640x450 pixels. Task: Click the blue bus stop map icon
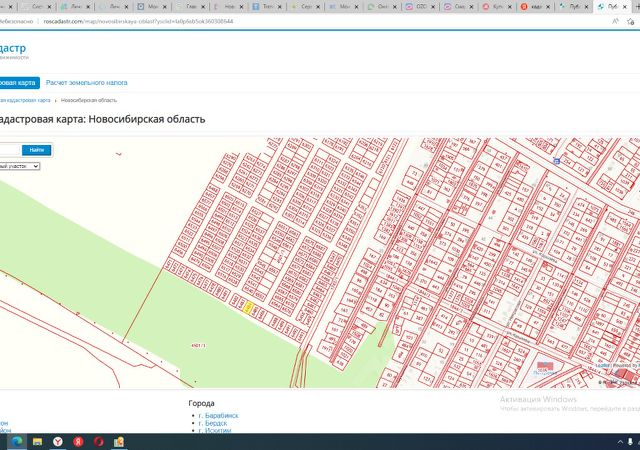coord(556,161)
